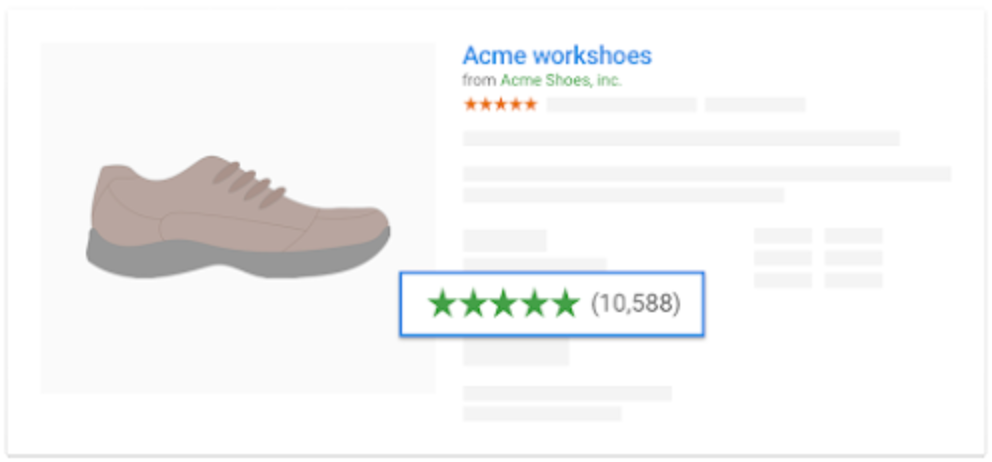Select the first large green star
The width and height of the screenshot is (992, 462).
[x=441, y=304]
